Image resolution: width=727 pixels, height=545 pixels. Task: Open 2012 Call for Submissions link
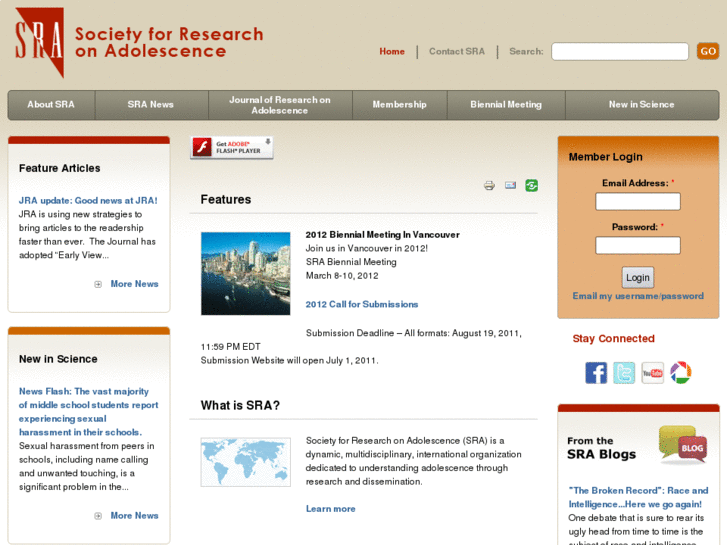pos(362,304)
